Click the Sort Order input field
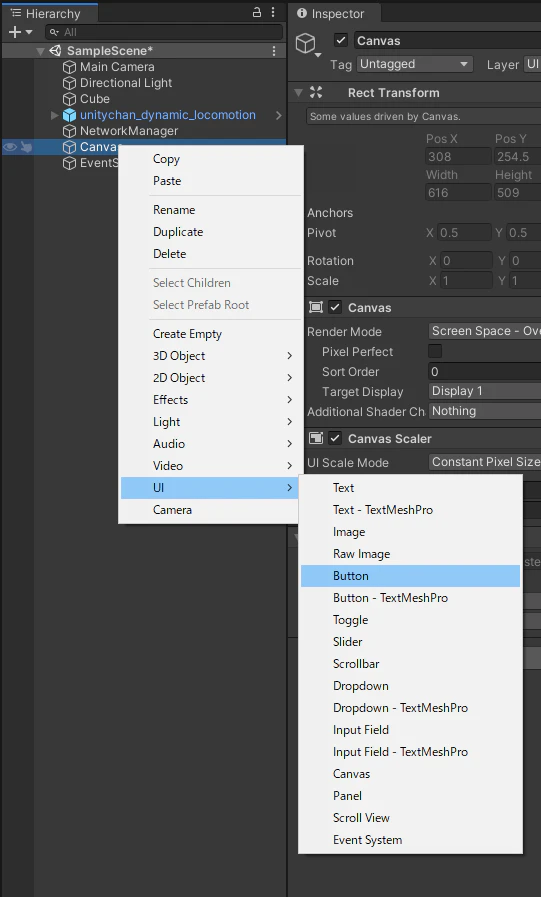 (484, 371)
